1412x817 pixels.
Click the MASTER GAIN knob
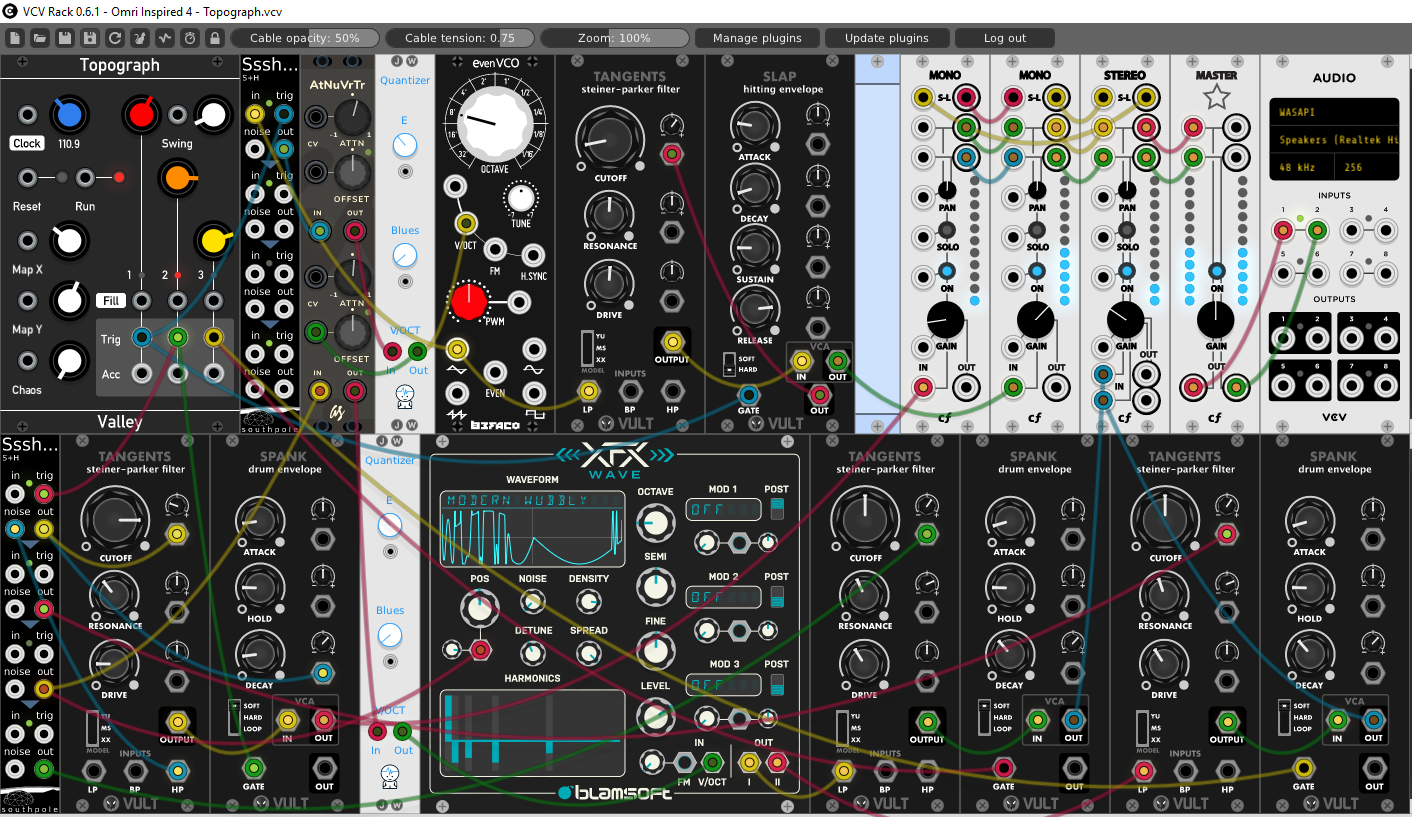[x=1216, y=320]
